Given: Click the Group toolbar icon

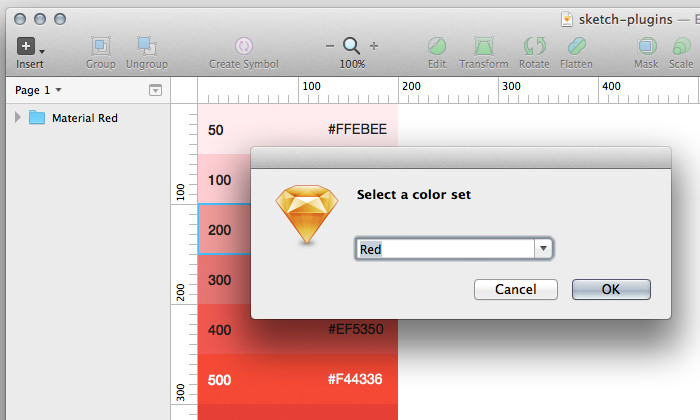Looking at the screenshot, I should [x=101, y=46].
